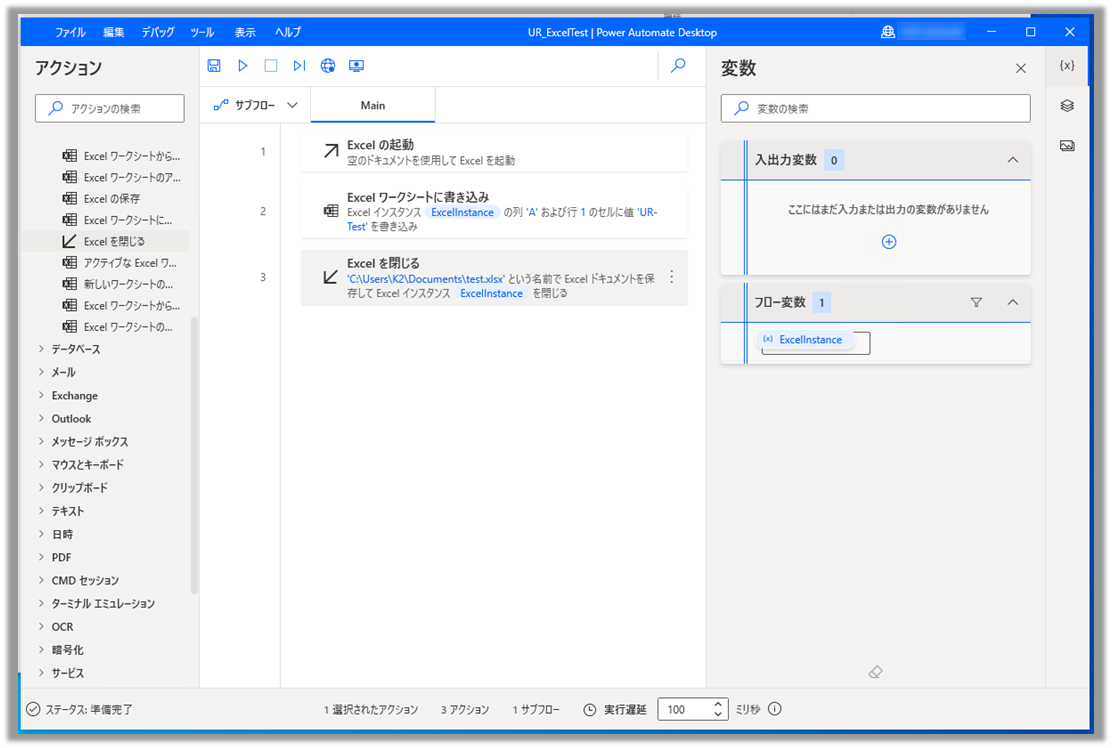Toggle the variables {x} pane icon
This screenshot has height=748, width=1112.
coord(1067,65)
